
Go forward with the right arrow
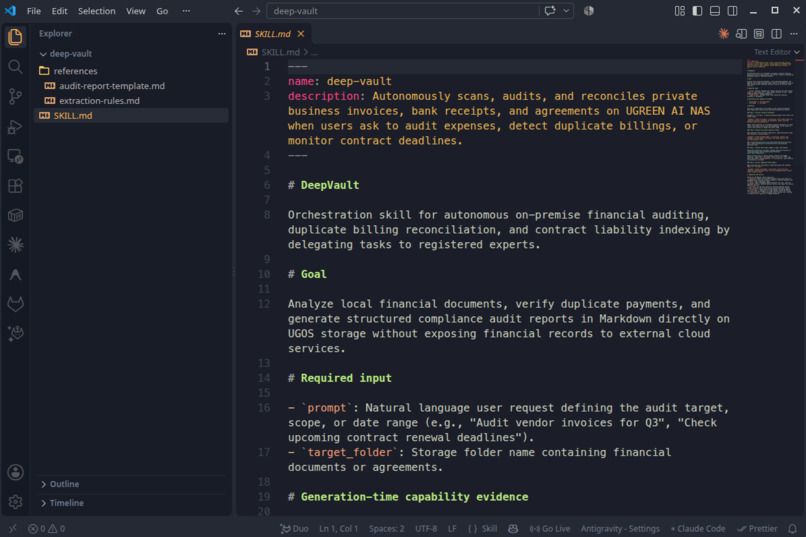pyautogui.click(x=256, y=11)
